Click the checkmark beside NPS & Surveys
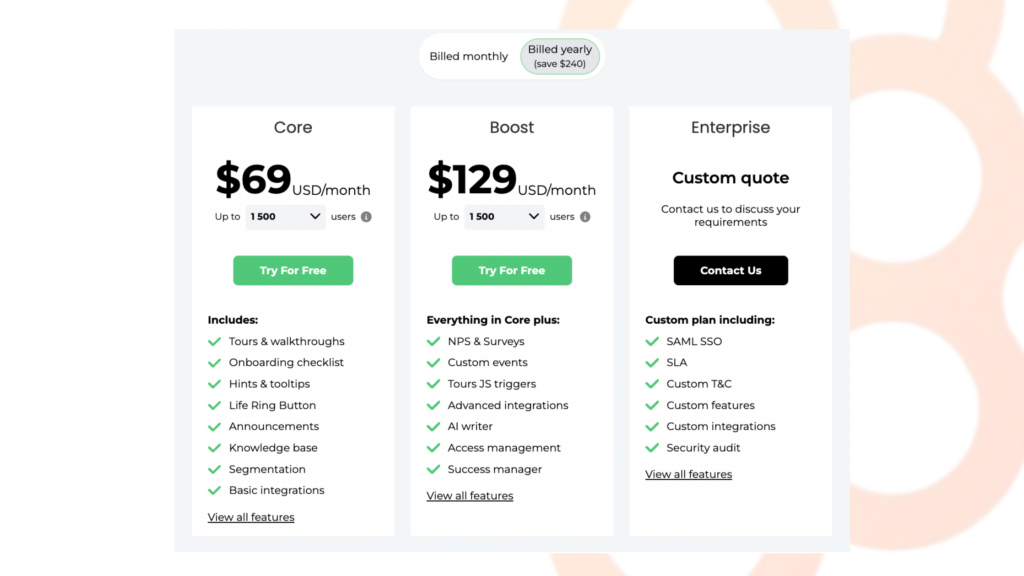 (434, 341)
